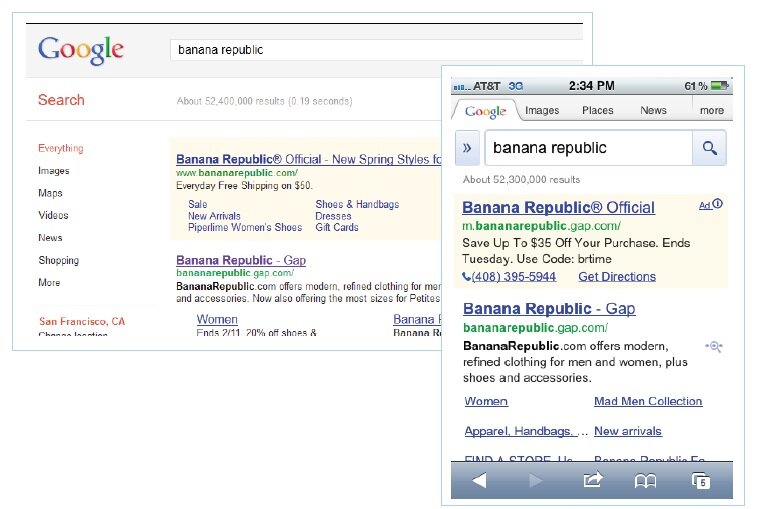Switch to the Images tab on mobile

(542, 111)
